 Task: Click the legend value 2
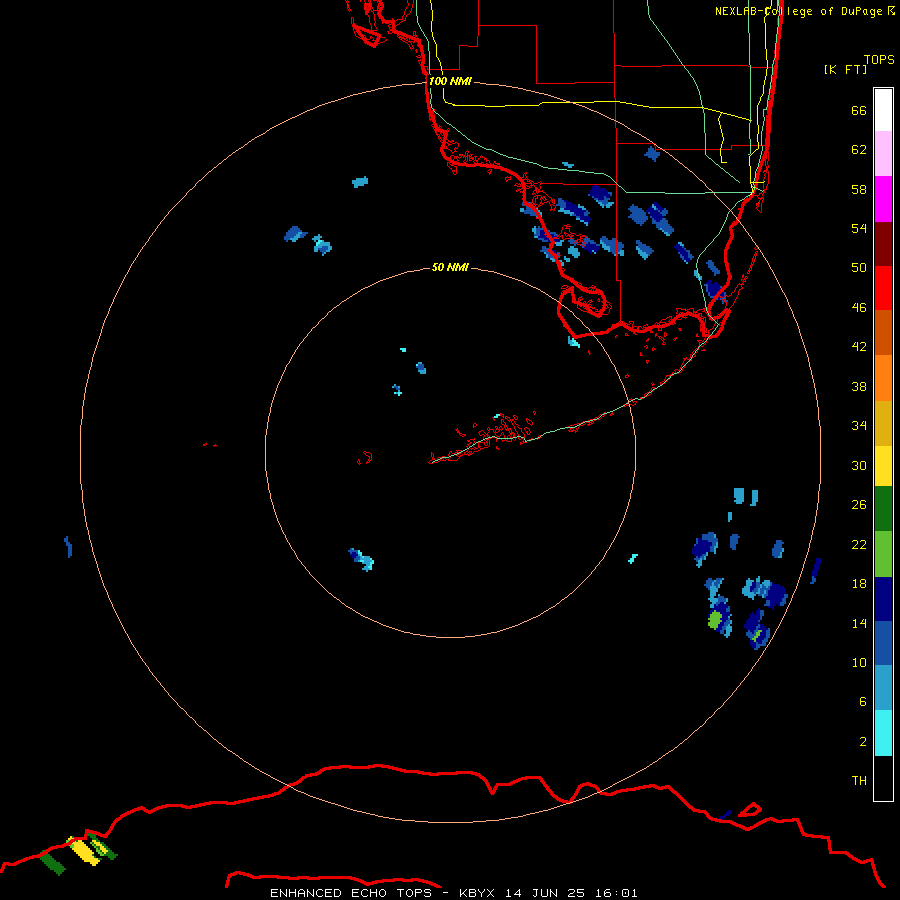click(x=863, y=742)
